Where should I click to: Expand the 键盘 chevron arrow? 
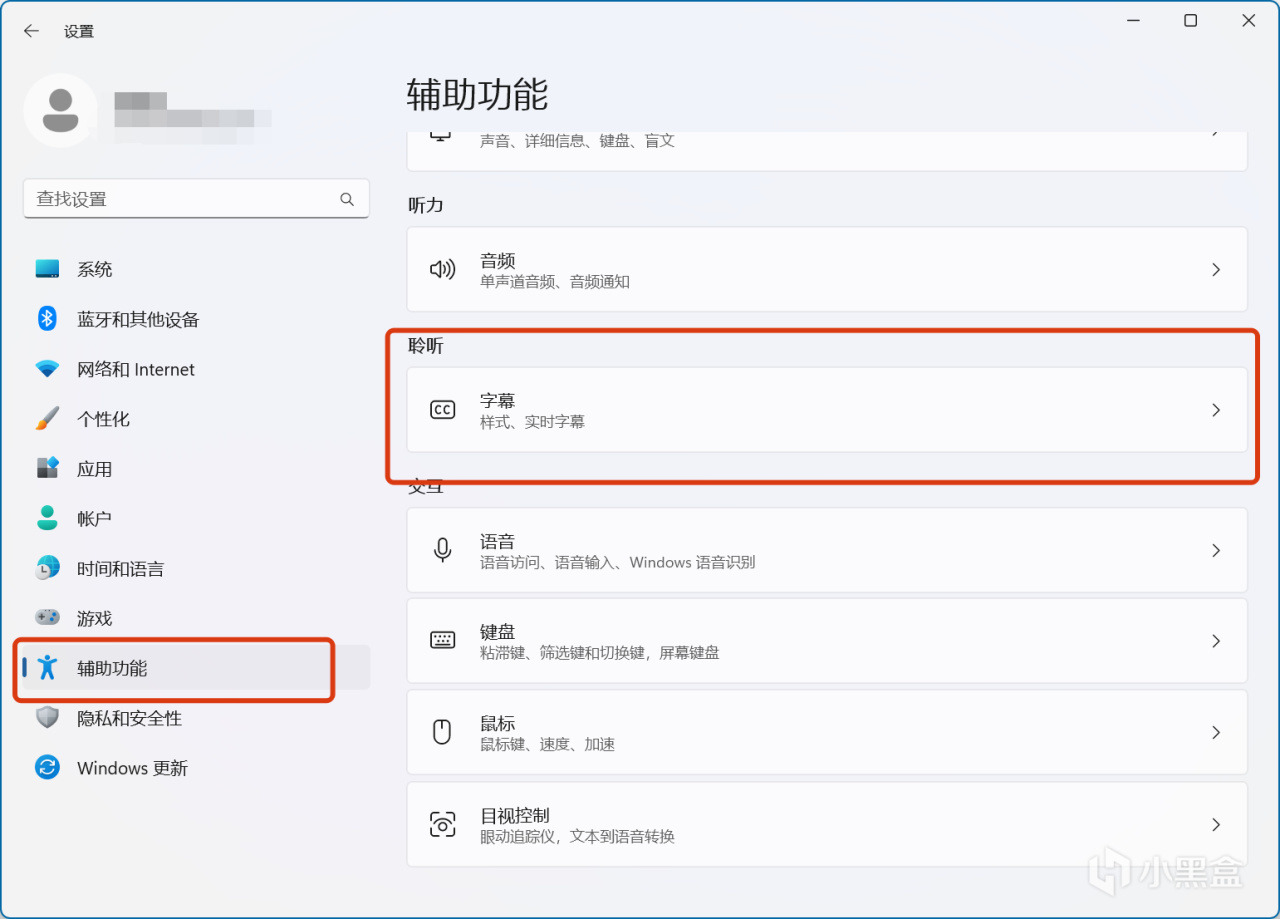pos(1216,641)
